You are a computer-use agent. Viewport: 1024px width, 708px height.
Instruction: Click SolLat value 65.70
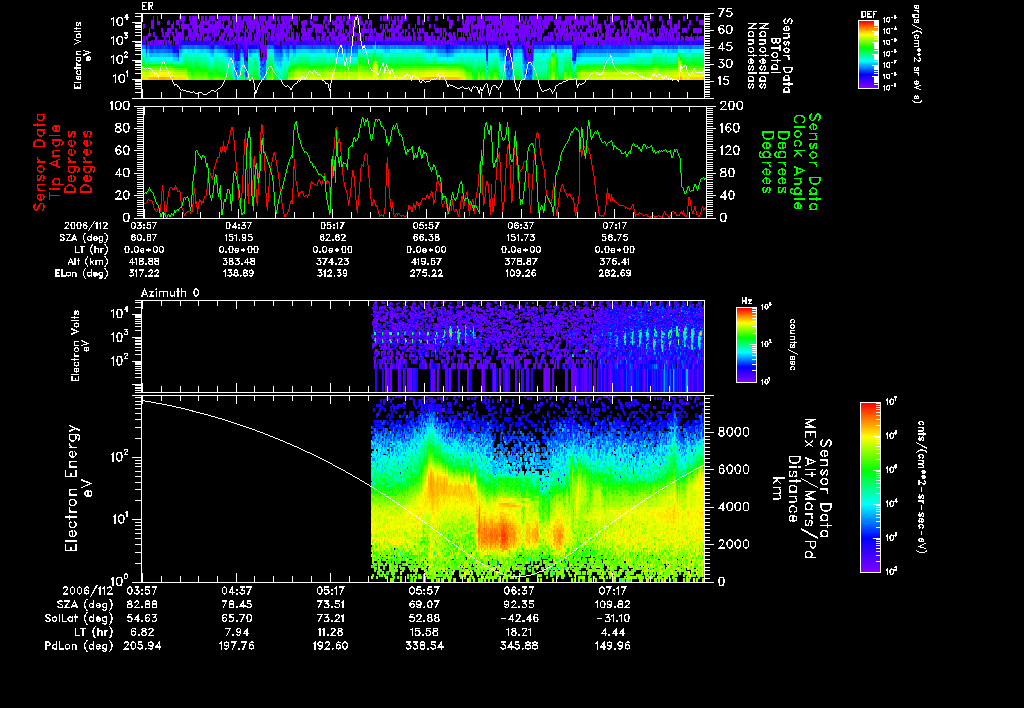tap(236, 618)
